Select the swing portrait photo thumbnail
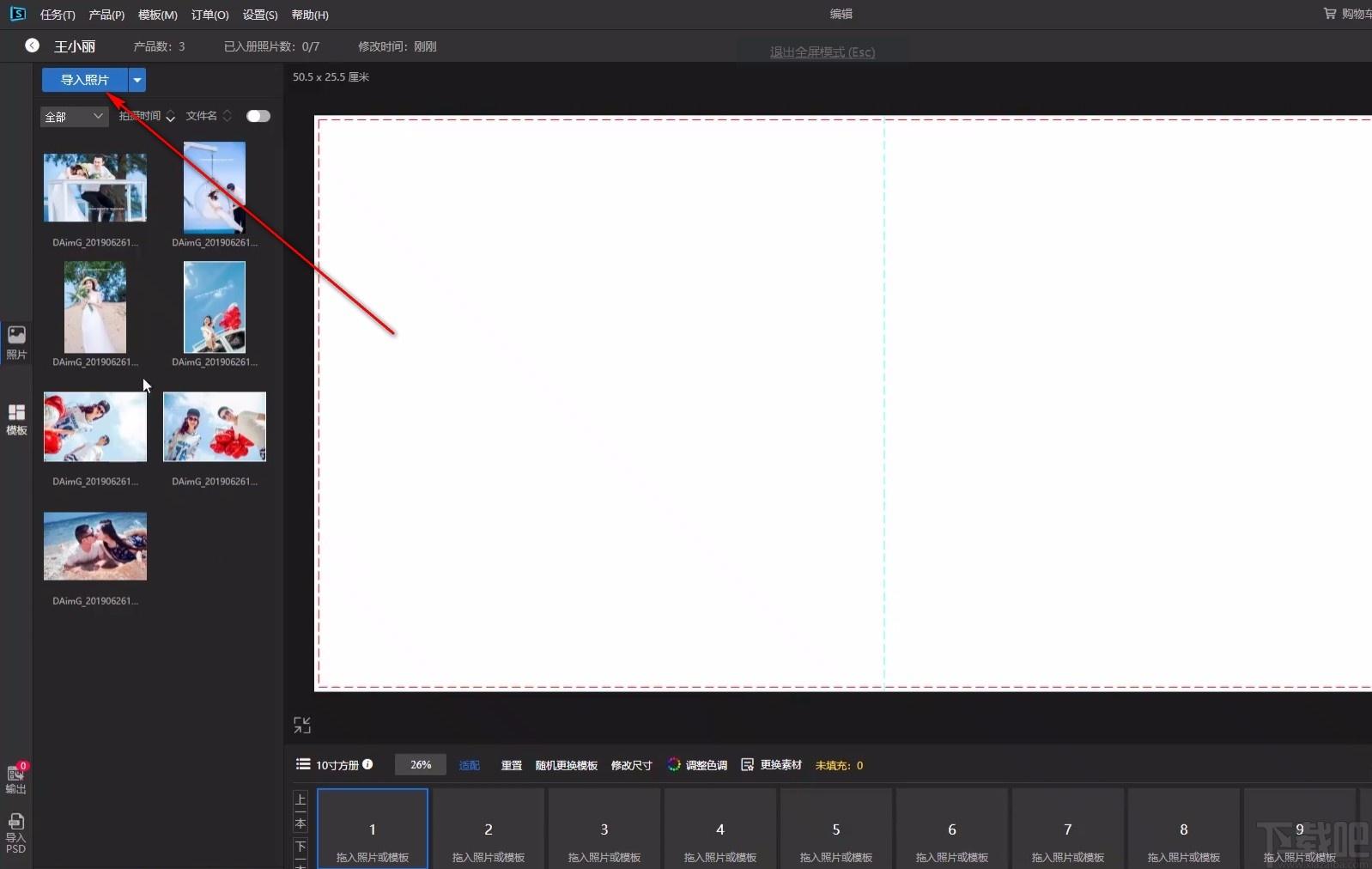Screen dimensions: 1372x869 click(215, 188)
